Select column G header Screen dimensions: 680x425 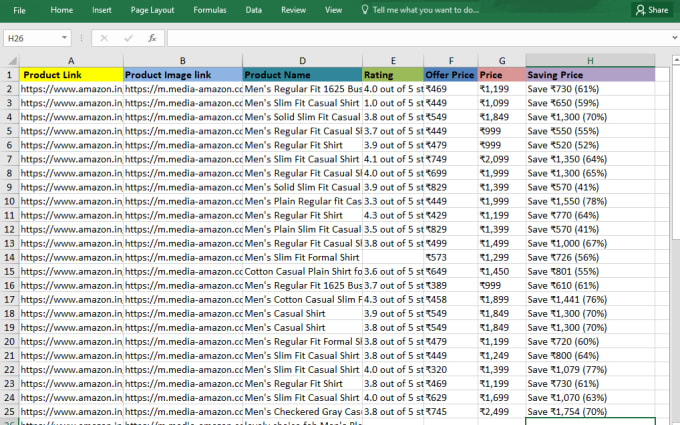pyautogui.click(x=502, y=61)
